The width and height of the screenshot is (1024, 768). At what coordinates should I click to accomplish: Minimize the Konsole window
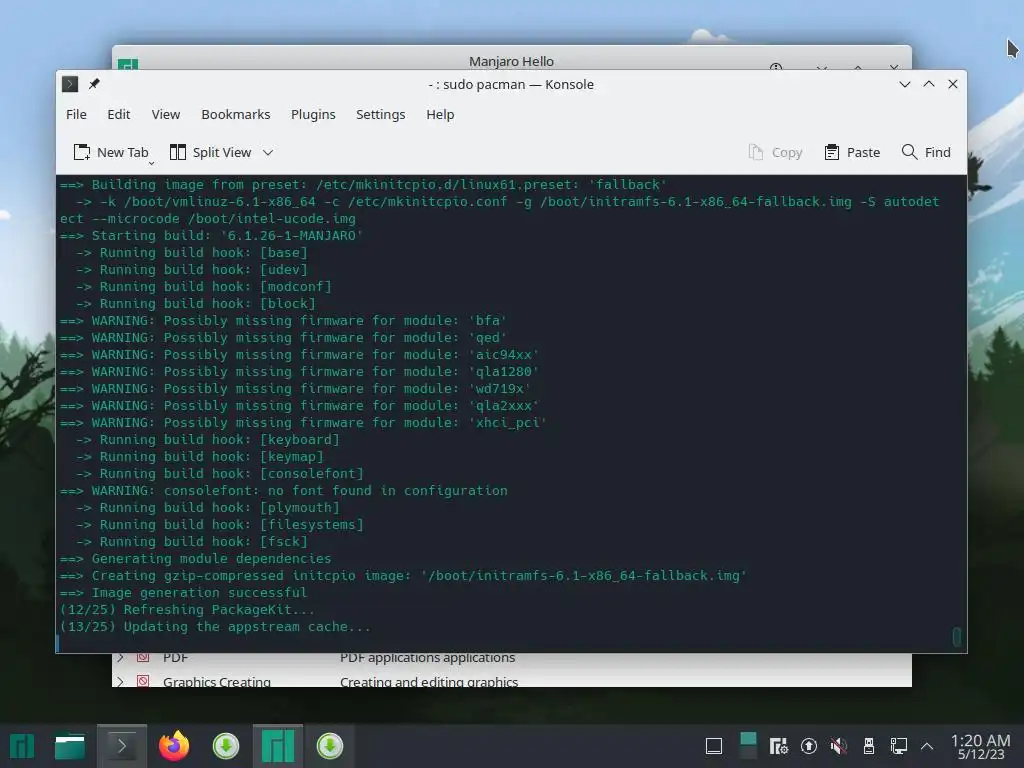[x=904, y=84]
